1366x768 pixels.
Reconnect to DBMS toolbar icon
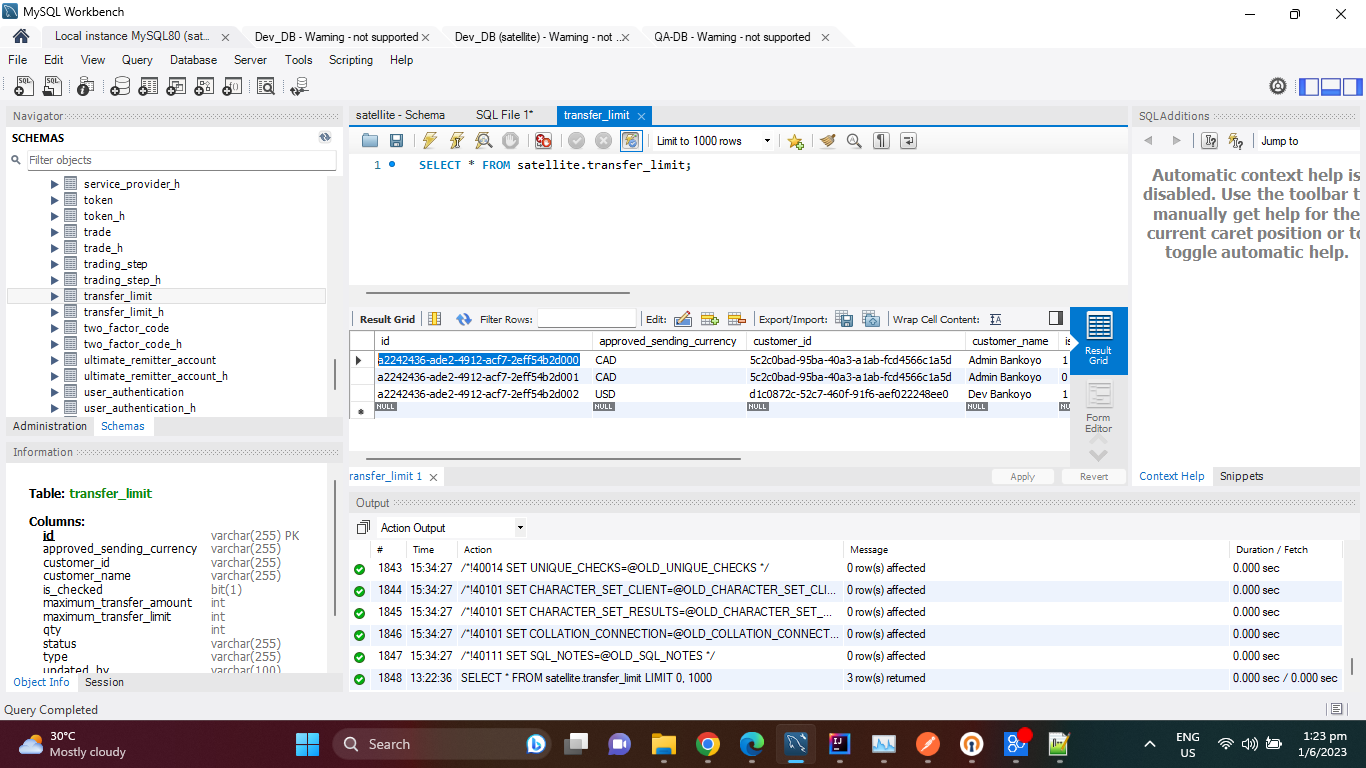pos(298,87)
